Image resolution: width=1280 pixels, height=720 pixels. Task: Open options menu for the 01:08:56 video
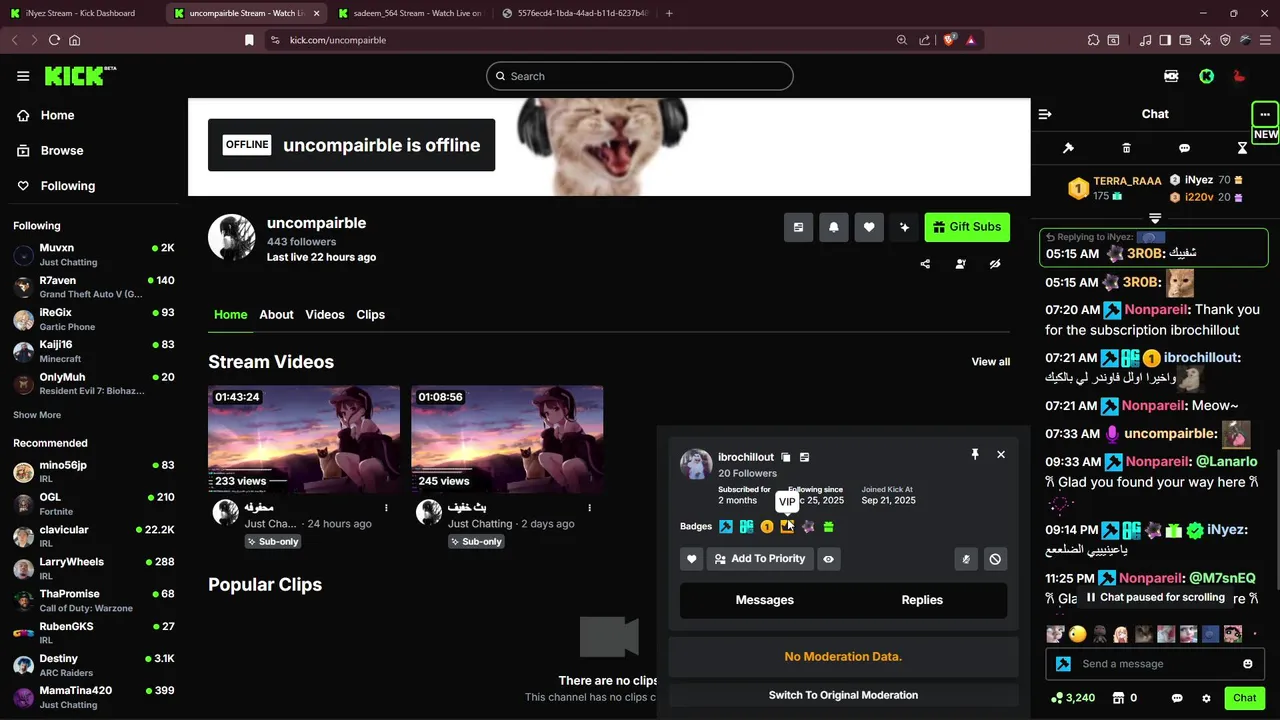pyautogui.click(x=589, y=508)
